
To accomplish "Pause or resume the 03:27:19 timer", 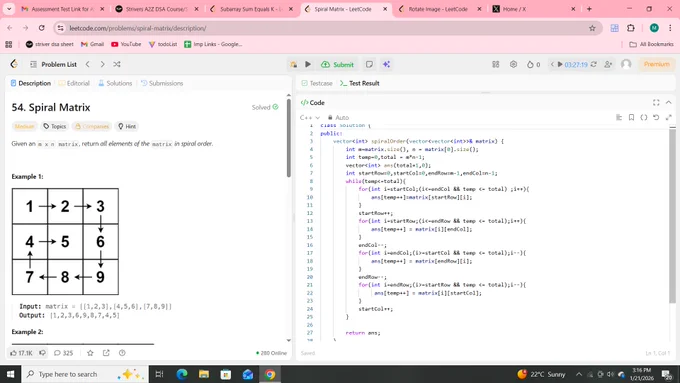I will 560,64.
